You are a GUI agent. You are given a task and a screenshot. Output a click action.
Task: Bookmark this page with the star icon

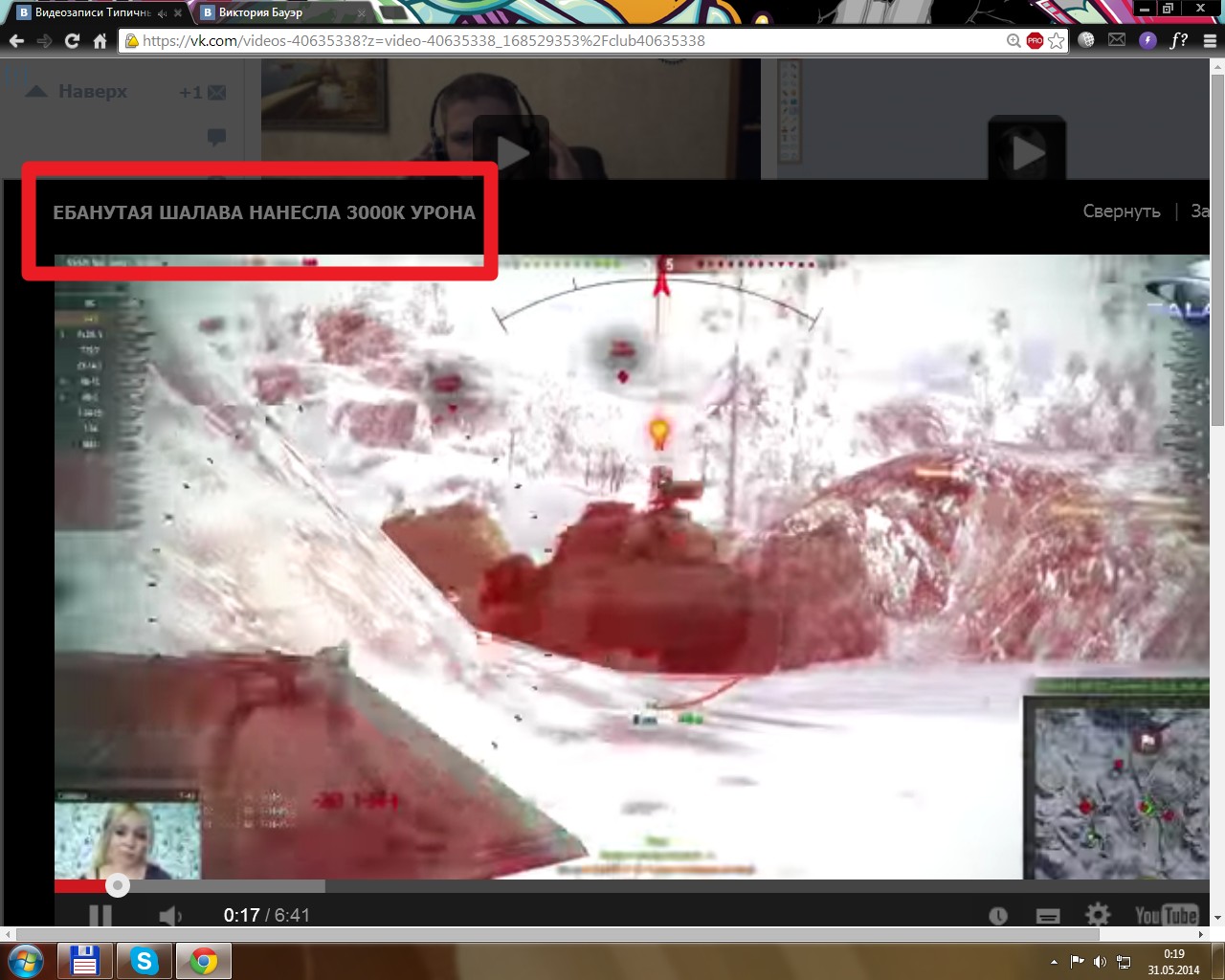tap(1057, 41)
